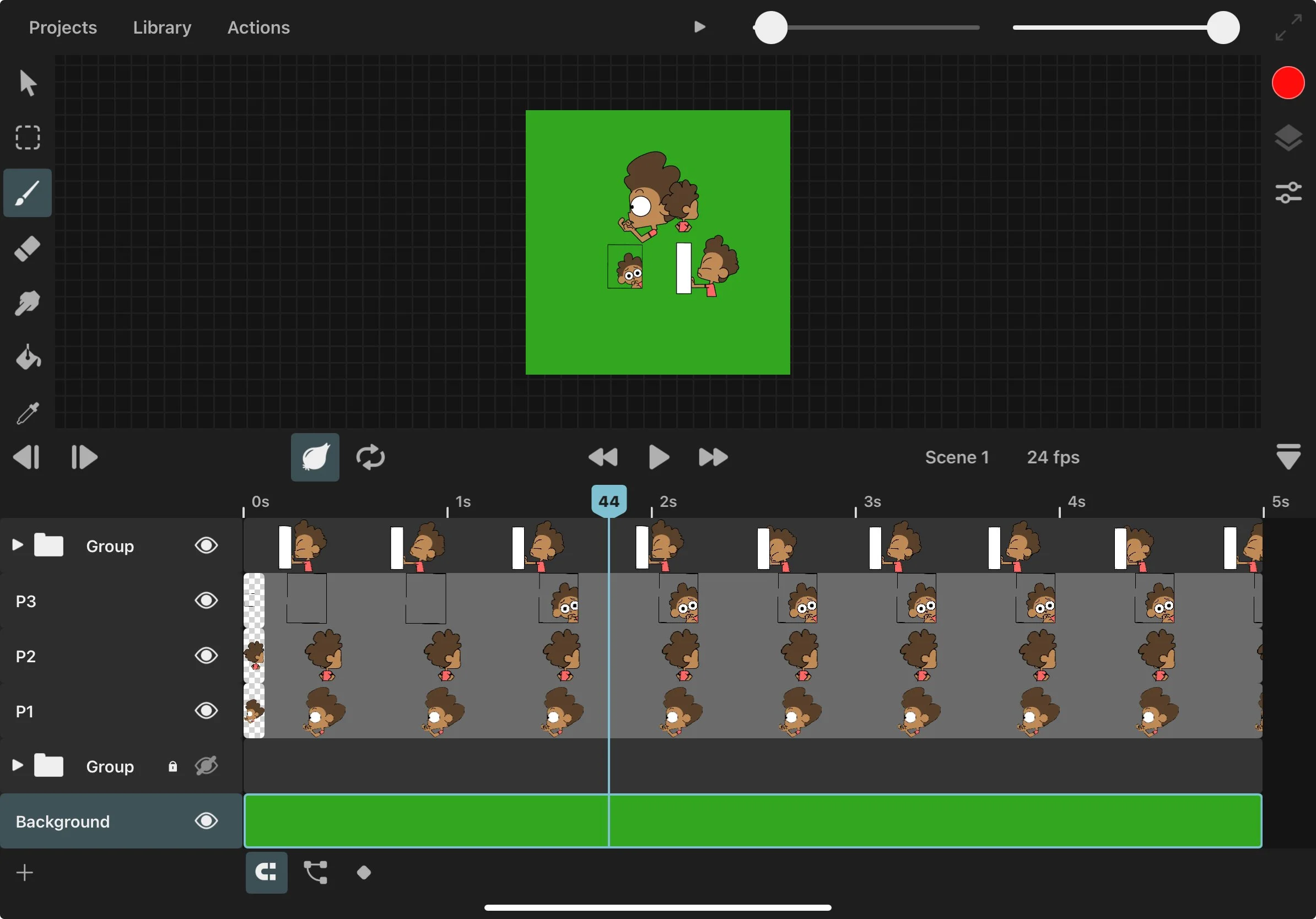Collapse the timeline with down triangle
1316x919 pixels.
(1288, 457)
